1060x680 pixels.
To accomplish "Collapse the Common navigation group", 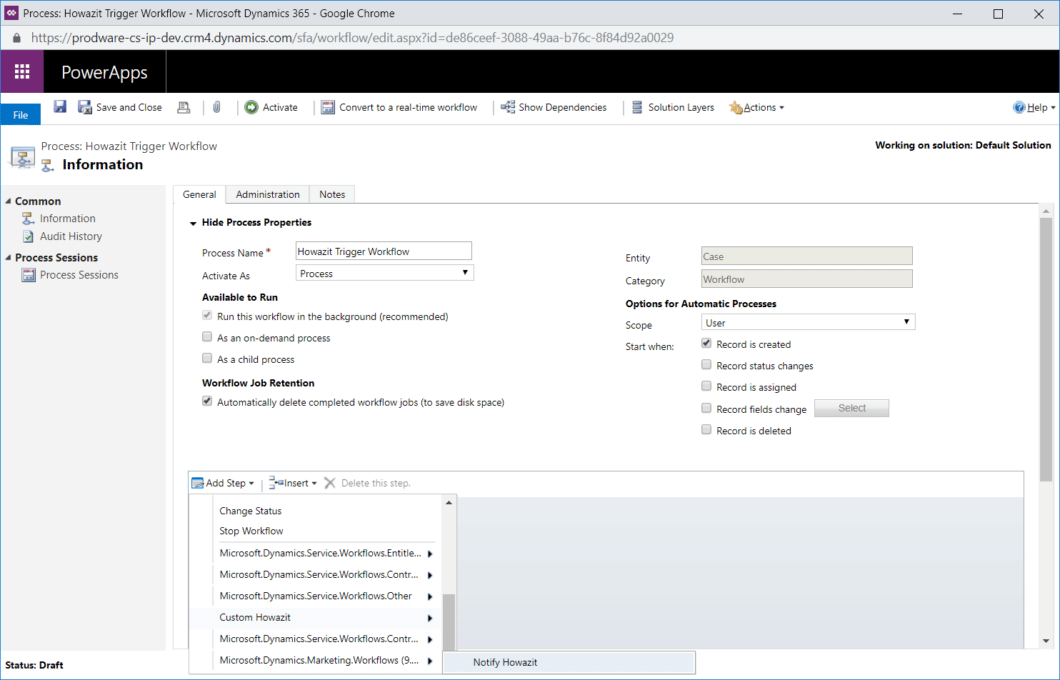I will point(8,201).
